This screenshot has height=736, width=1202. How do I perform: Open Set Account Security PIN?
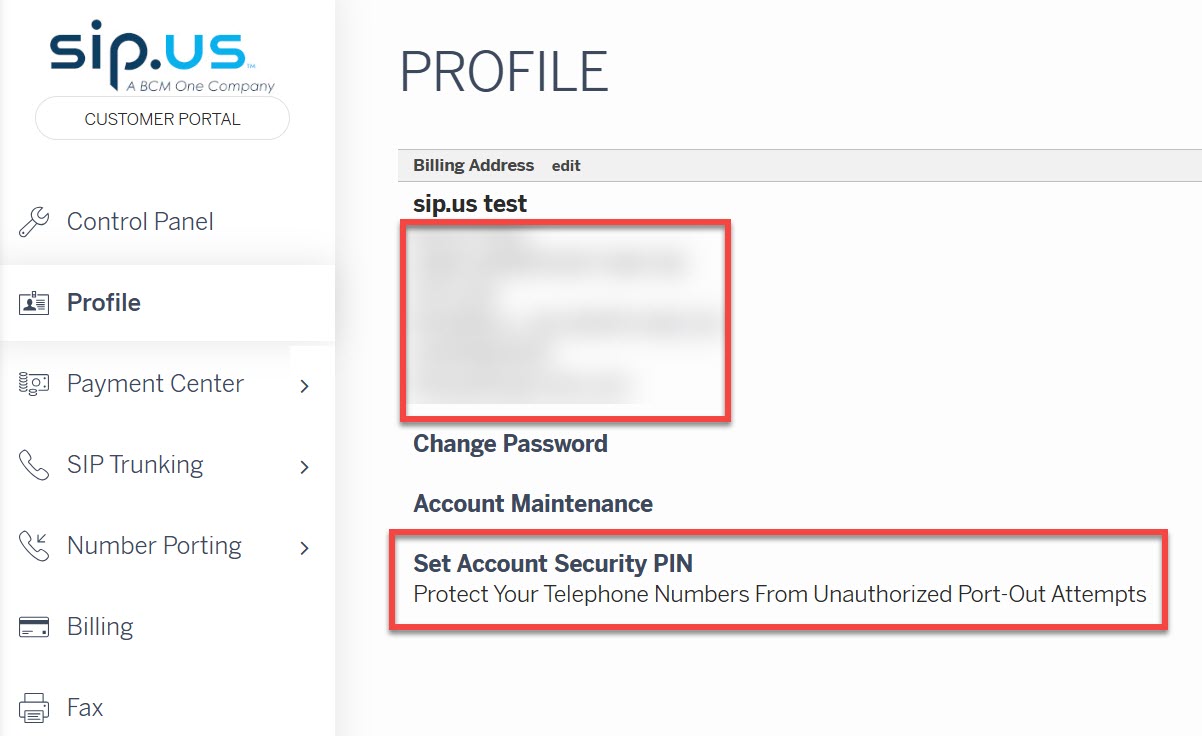tap(553, 564)
